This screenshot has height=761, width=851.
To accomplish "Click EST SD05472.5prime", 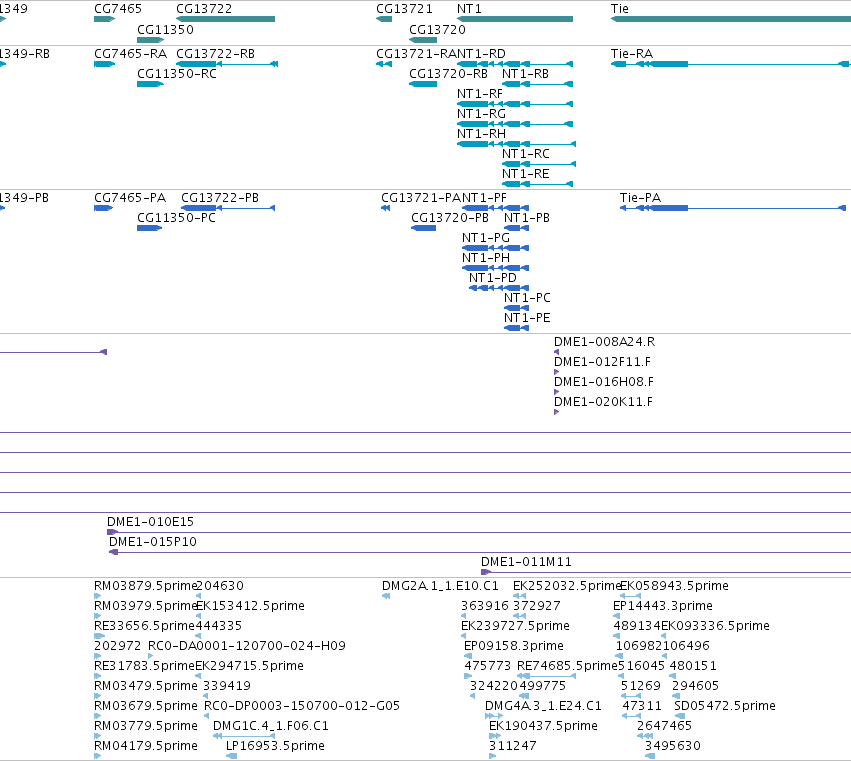I will point(725,706).
